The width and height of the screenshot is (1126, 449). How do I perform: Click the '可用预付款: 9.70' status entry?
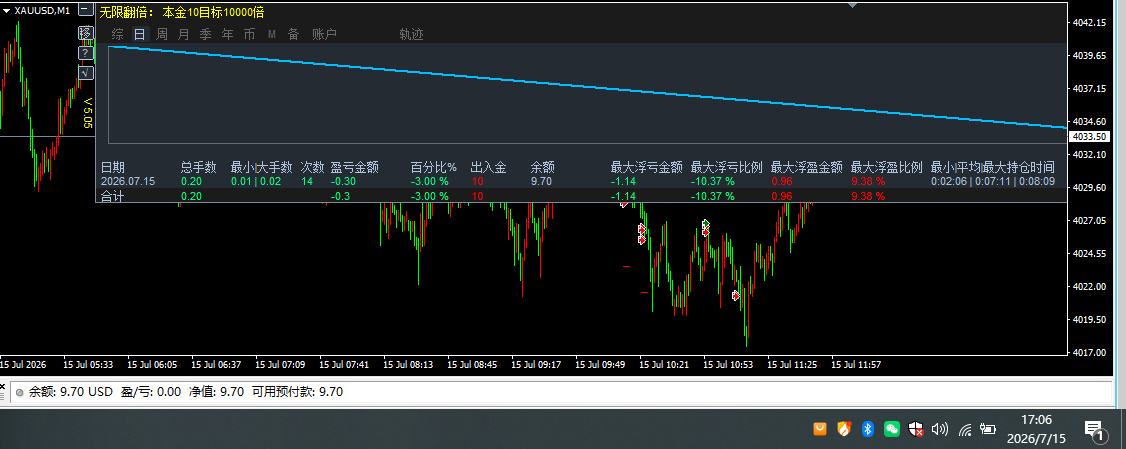point(297,392)
